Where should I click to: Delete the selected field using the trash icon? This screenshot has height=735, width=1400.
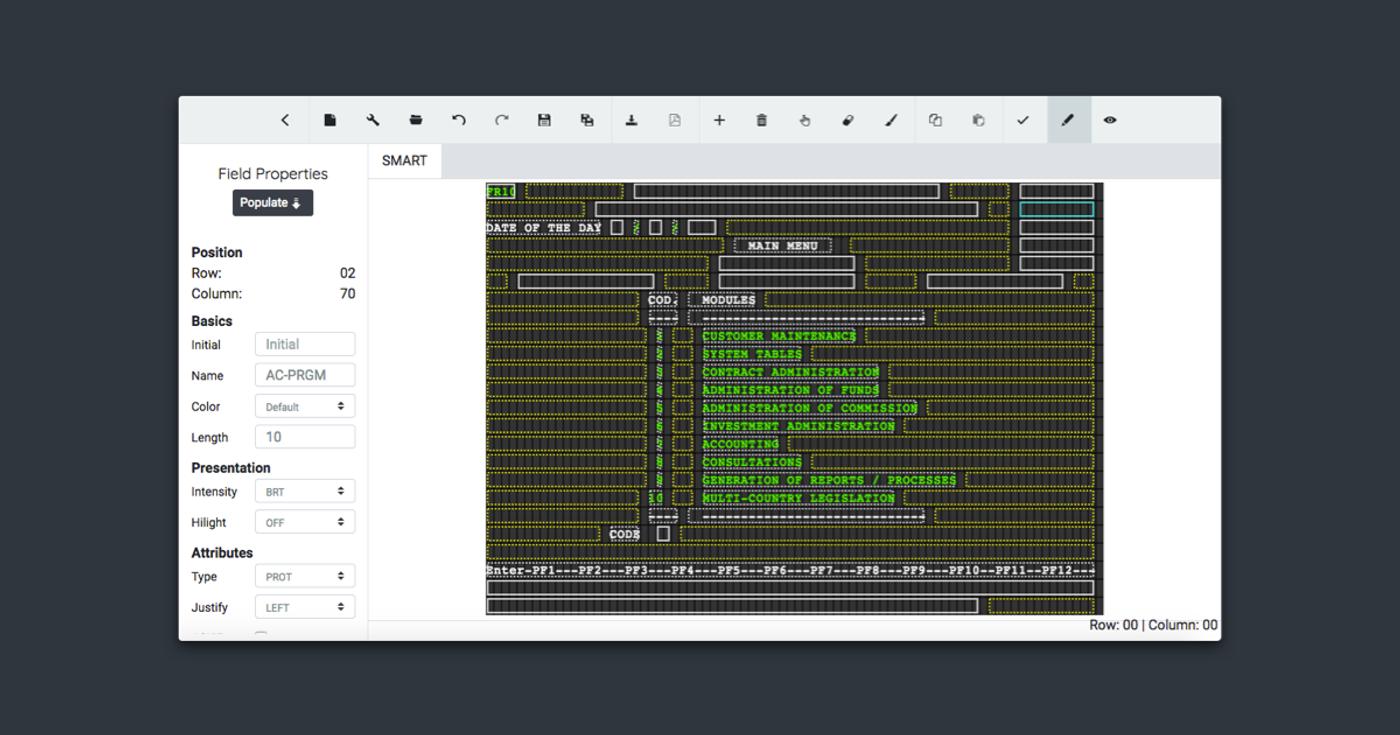pos(761,120)
